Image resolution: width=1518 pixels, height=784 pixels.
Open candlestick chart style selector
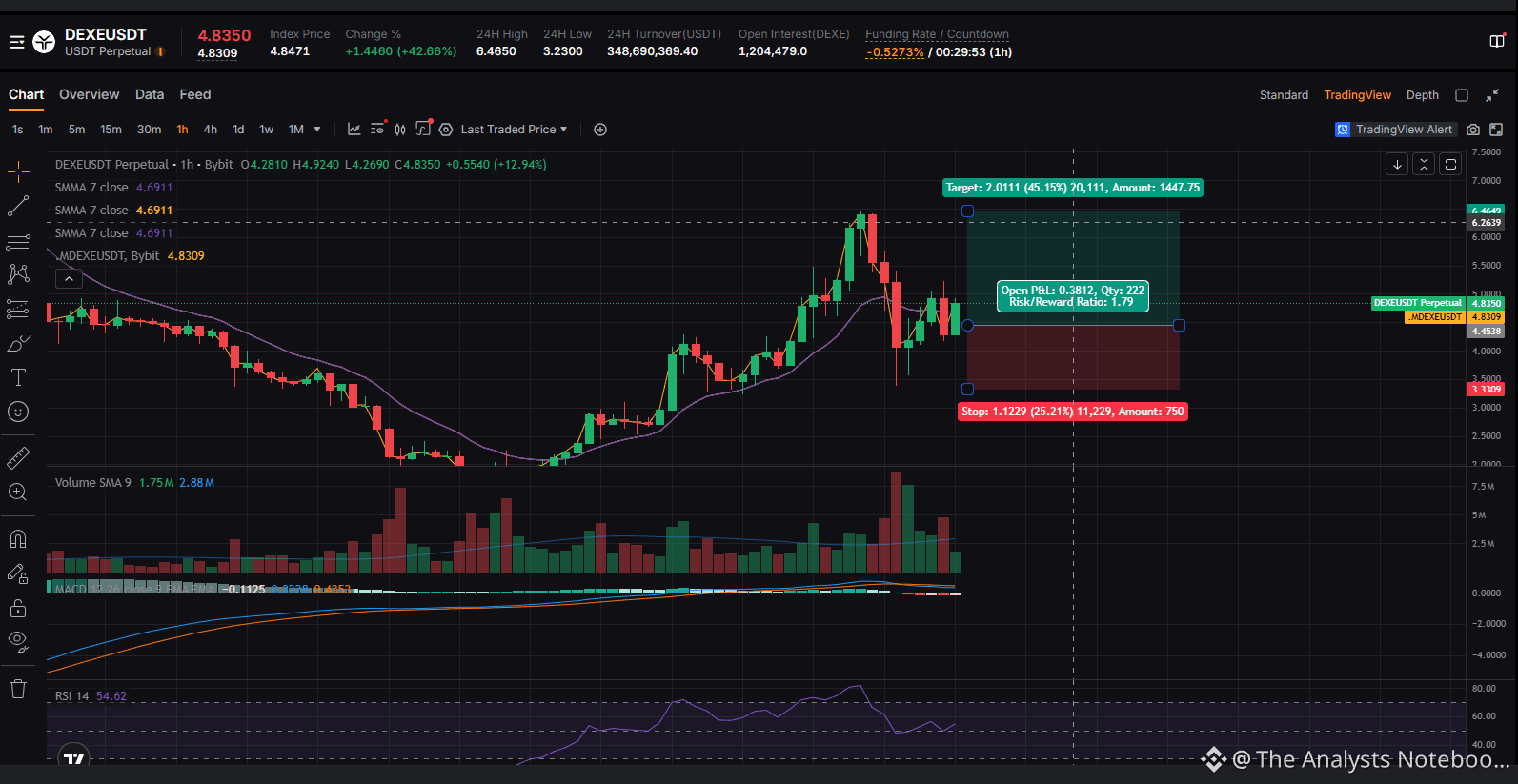pos(400,130)
